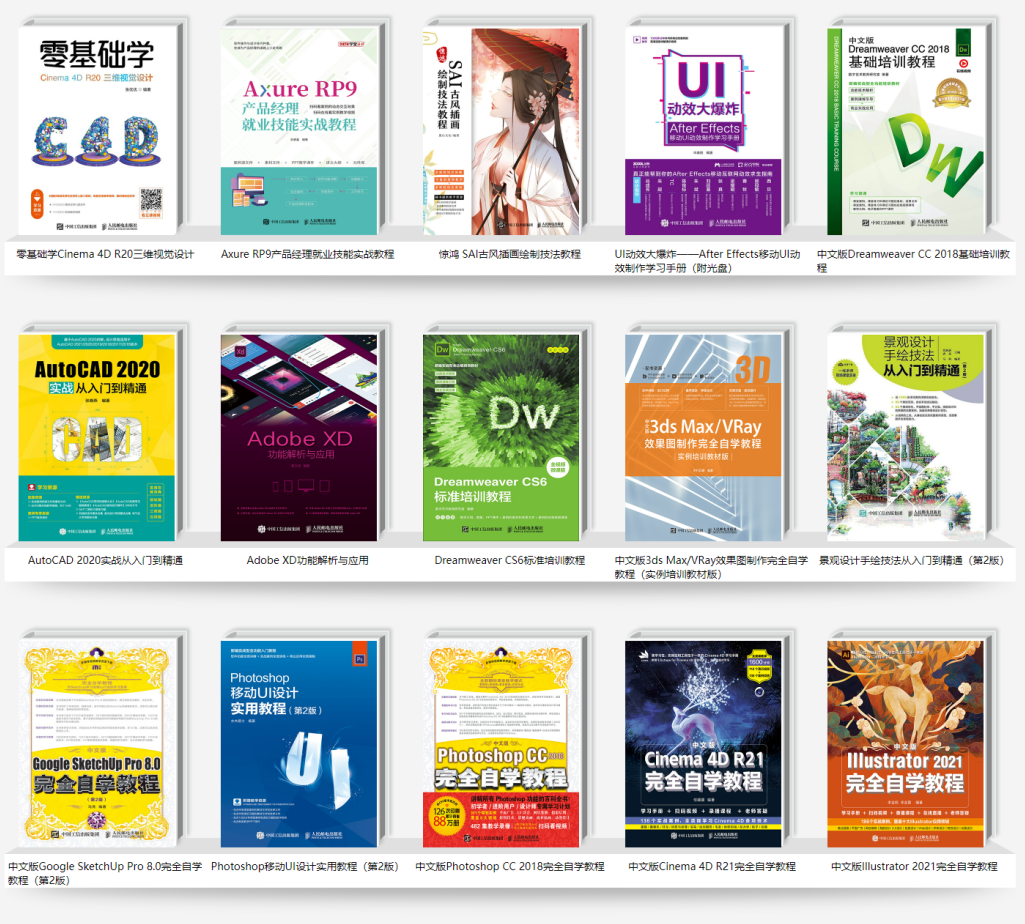The width and height of the screenshot is (1025, 924).
Task: Open the UI动效大爆炸 book cover
Action: click(703, 131)
